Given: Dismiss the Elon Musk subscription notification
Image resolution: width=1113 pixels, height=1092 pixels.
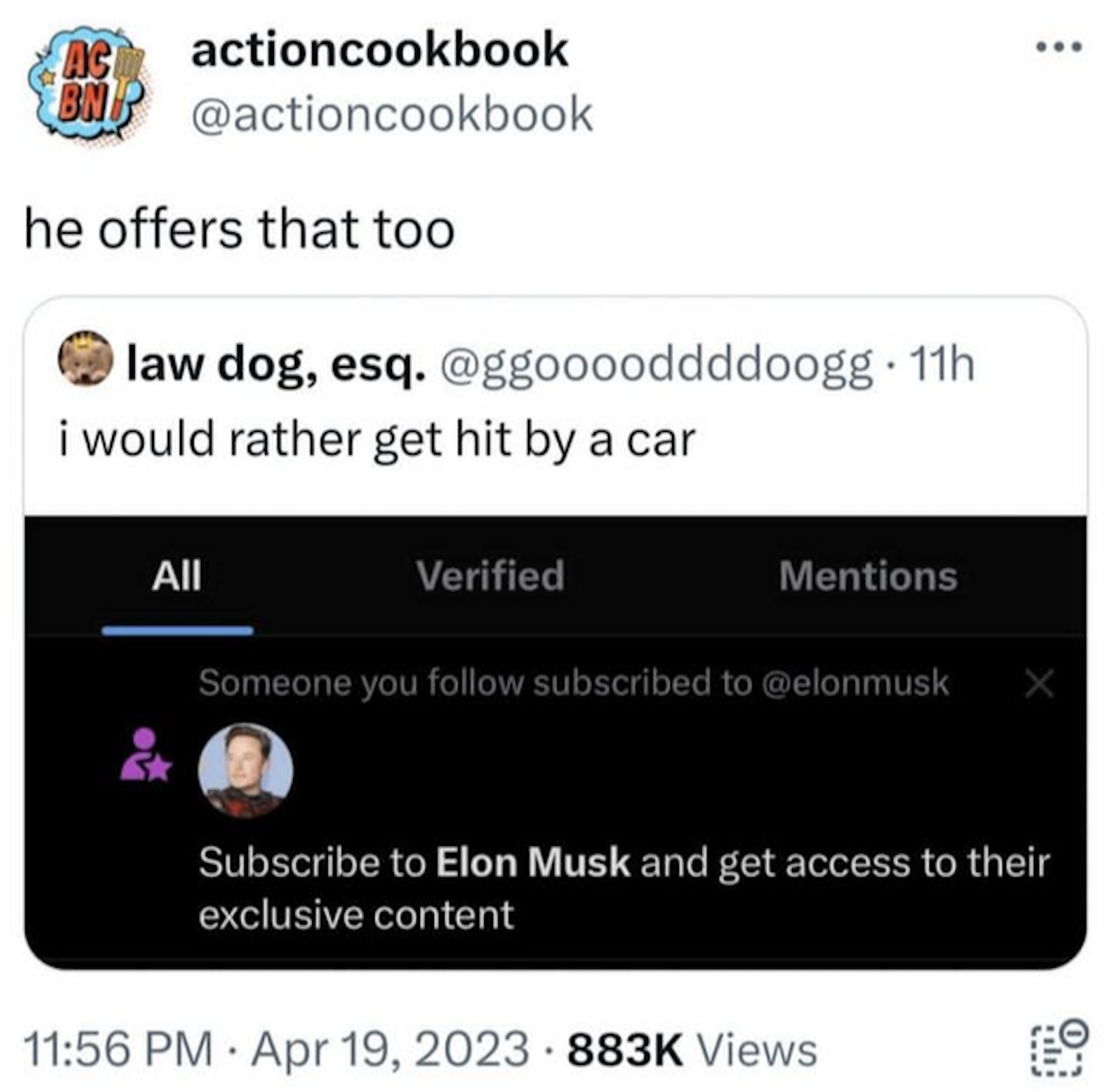Looking at the screenshot, I should 1039,685.
